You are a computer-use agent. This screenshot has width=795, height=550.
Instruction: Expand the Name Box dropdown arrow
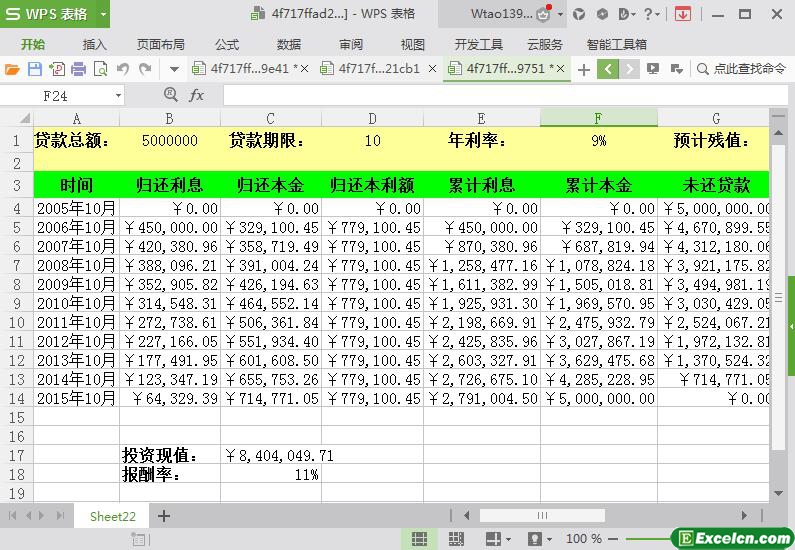coord(118,95)
